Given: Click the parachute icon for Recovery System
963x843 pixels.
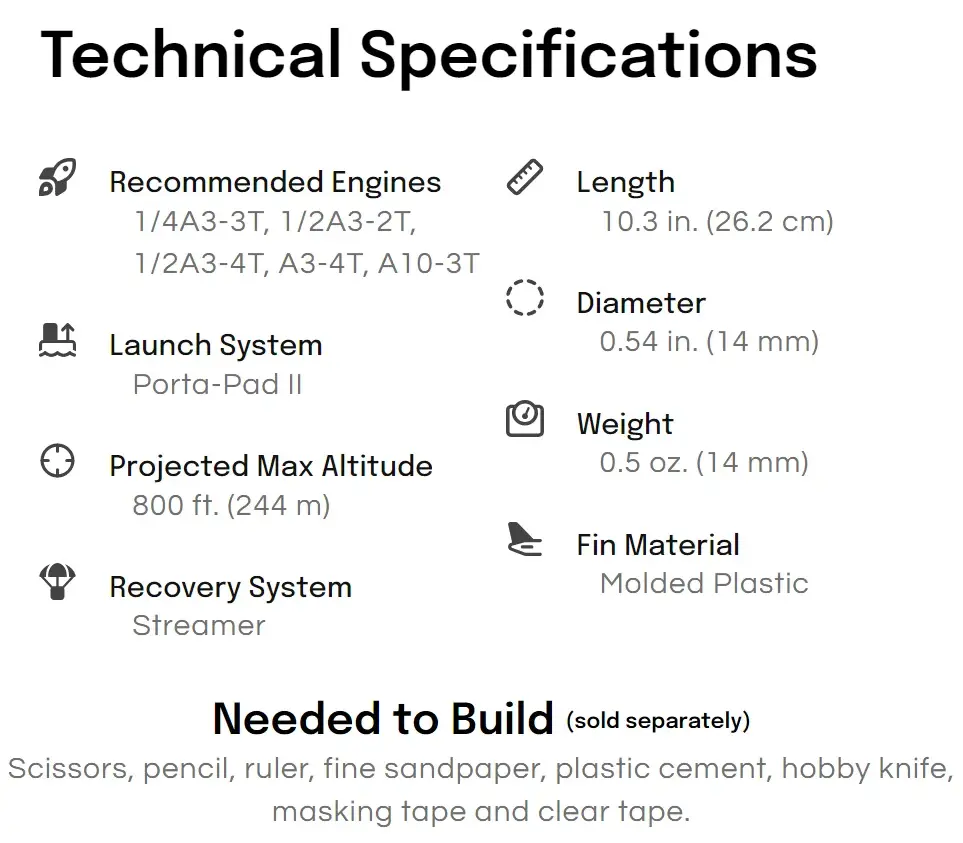Looking at the screenshot, I should (x=57, y=581).
